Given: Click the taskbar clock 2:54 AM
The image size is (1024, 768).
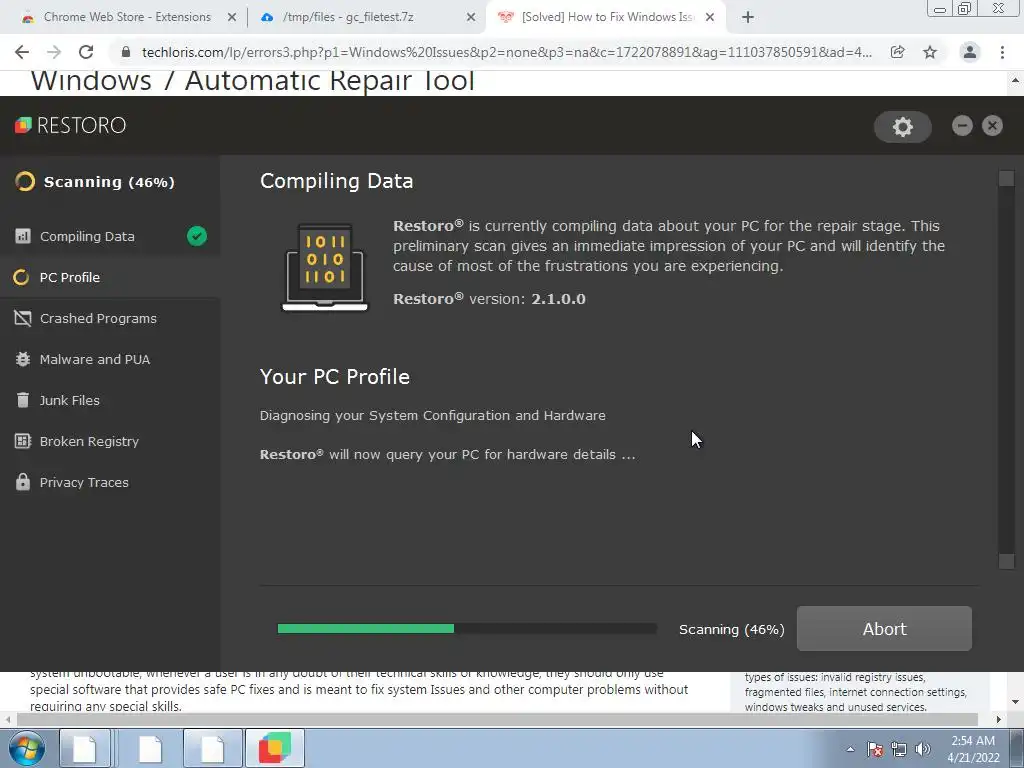Looking at the screenshot, I should [973, 749].
